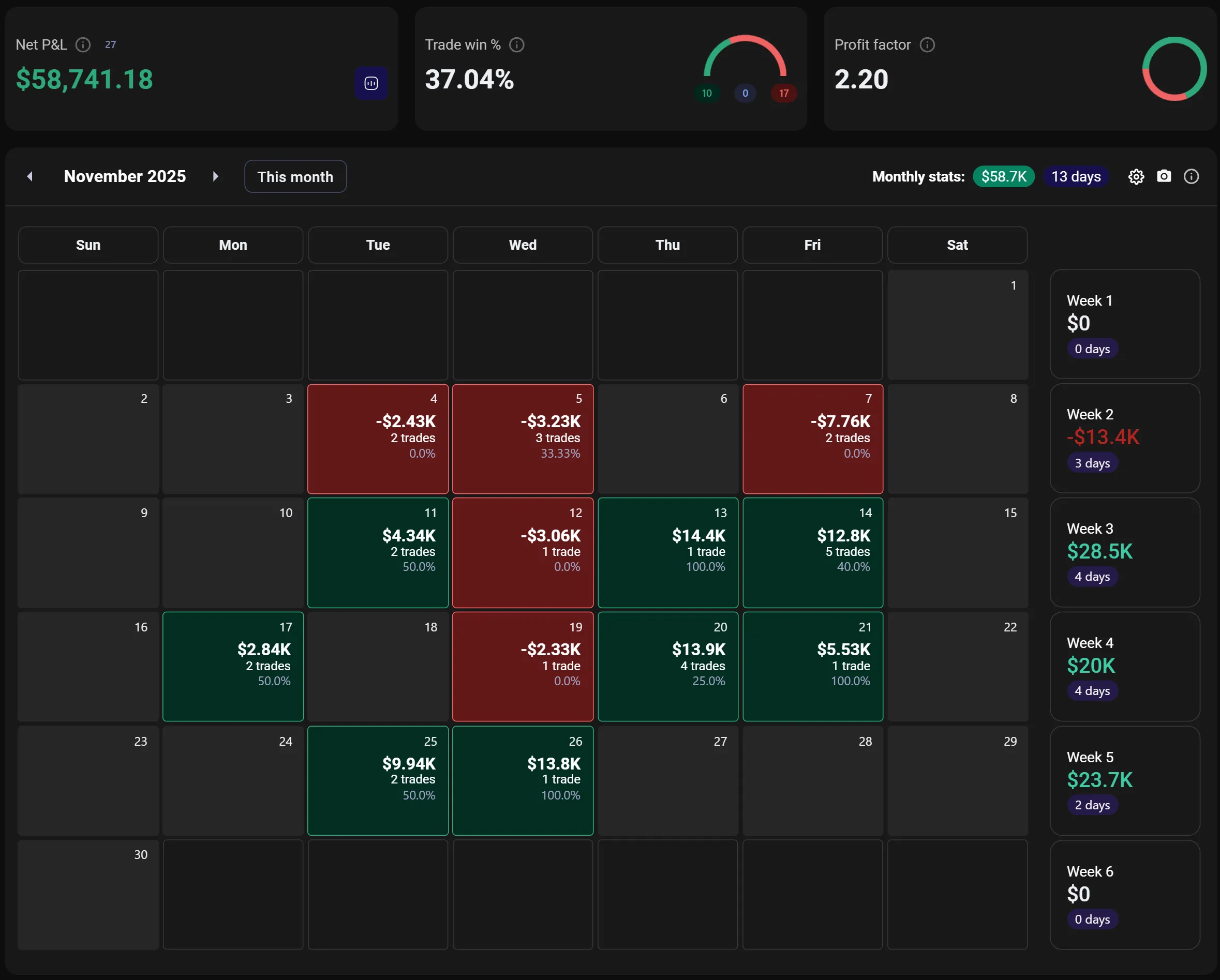Click the camera screenshot icon
The width and height of the screenshot is (1220, 980).
tap(1164, 176)
